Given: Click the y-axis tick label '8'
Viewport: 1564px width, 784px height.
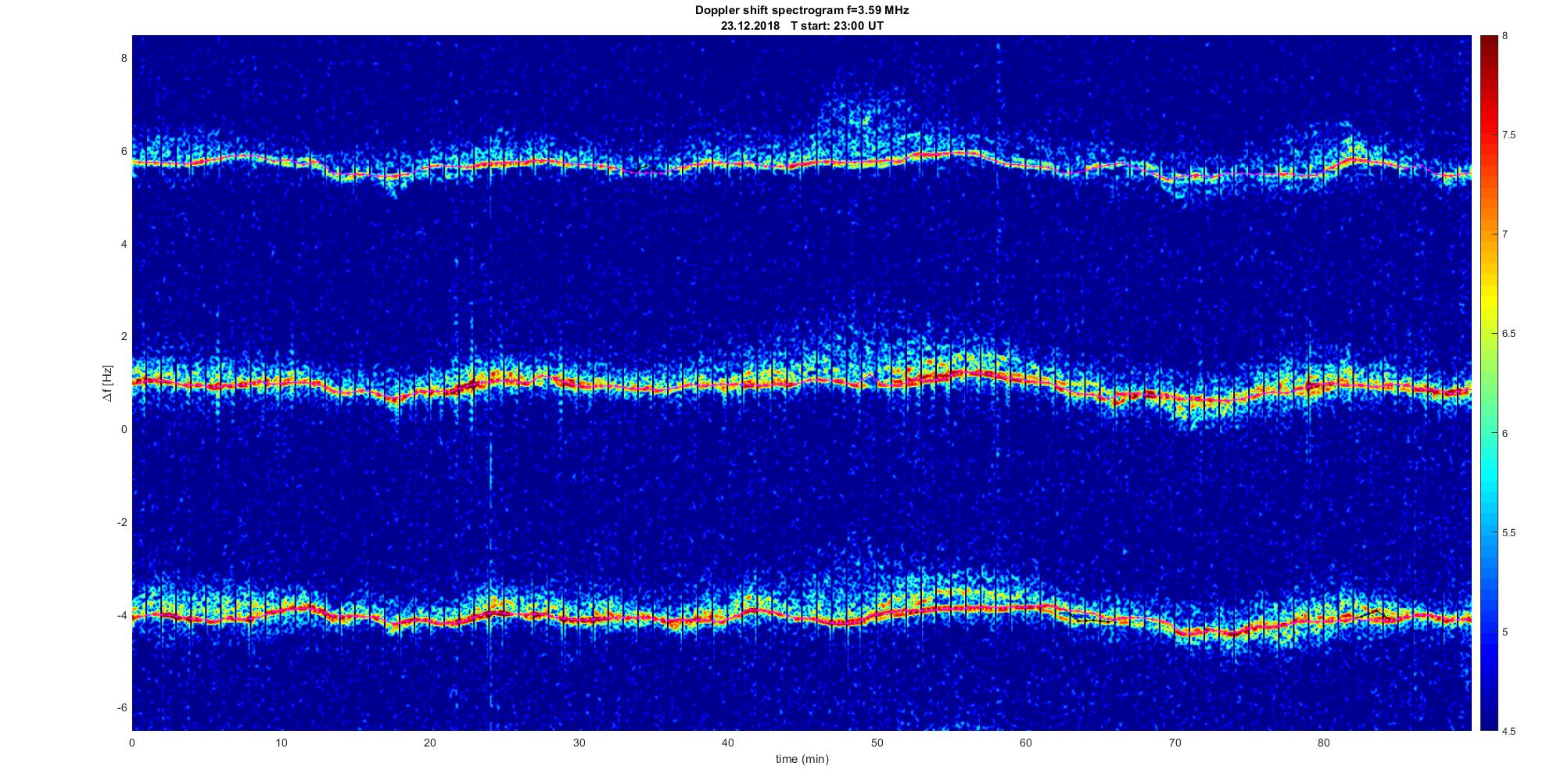Looking at the screenshot, I should click(124, 58).
